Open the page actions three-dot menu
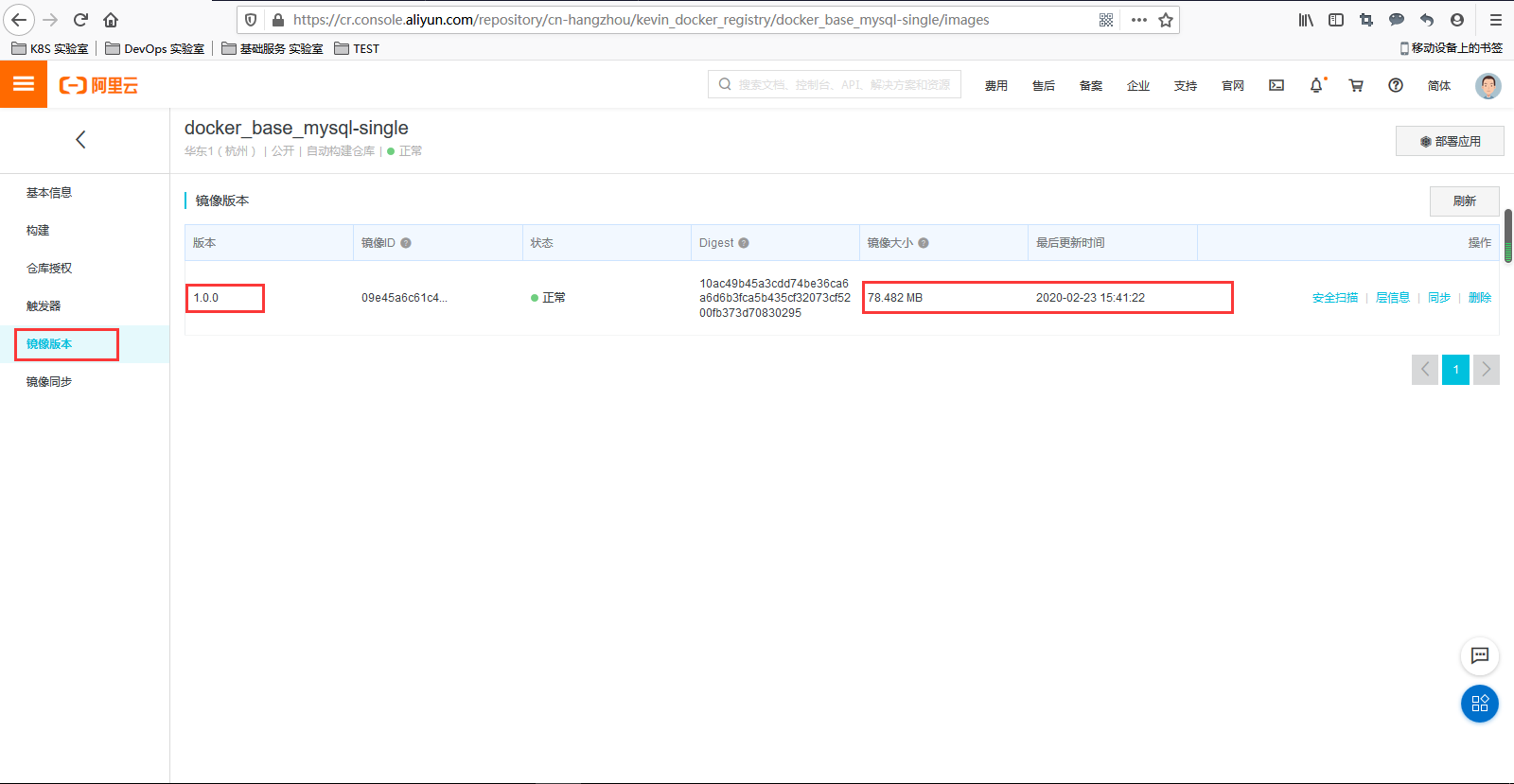This screenshot has width=1514, height=784. pos(1139,20)
